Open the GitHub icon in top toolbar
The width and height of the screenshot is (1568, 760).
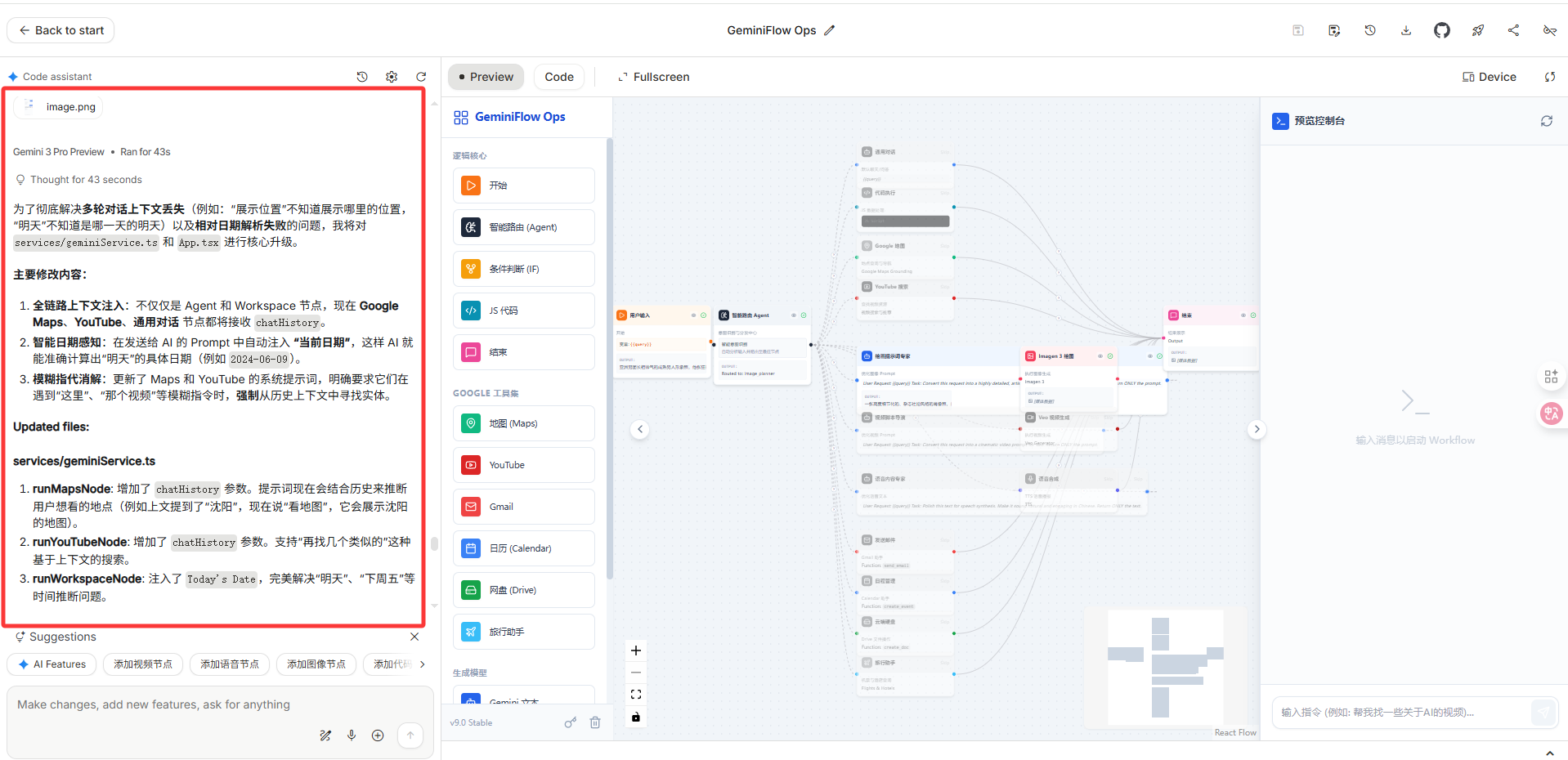click(1441, 30)
